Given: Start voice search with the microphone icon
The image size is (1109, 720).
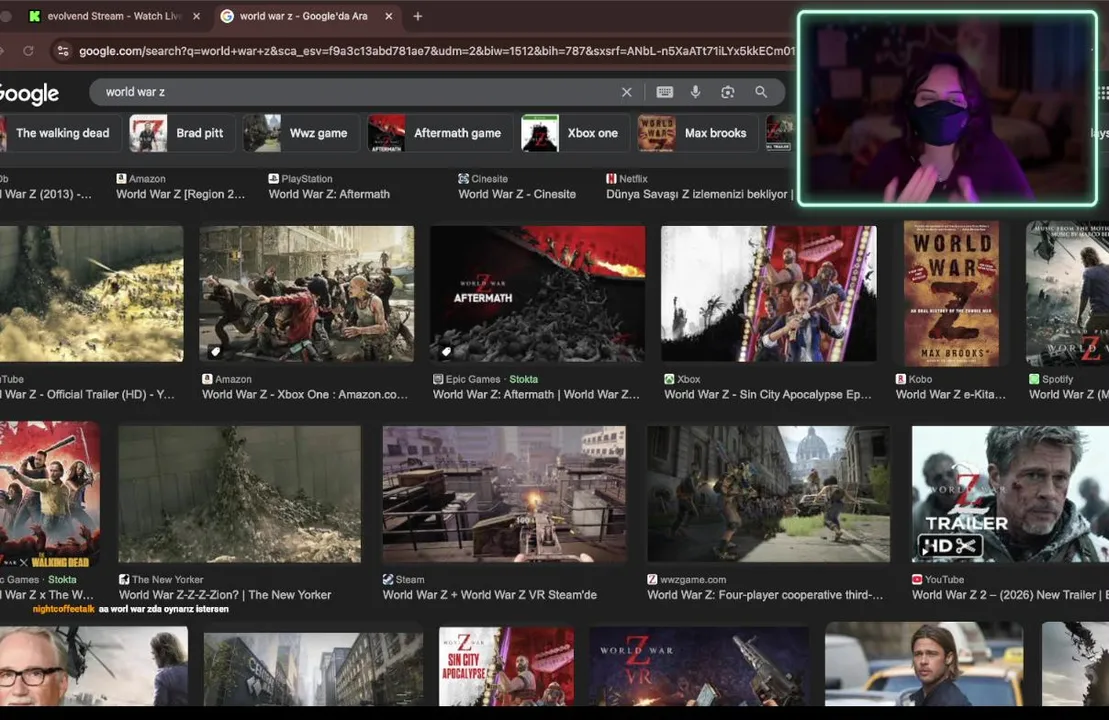Looking at the screenshot, I should coord(695,92).
